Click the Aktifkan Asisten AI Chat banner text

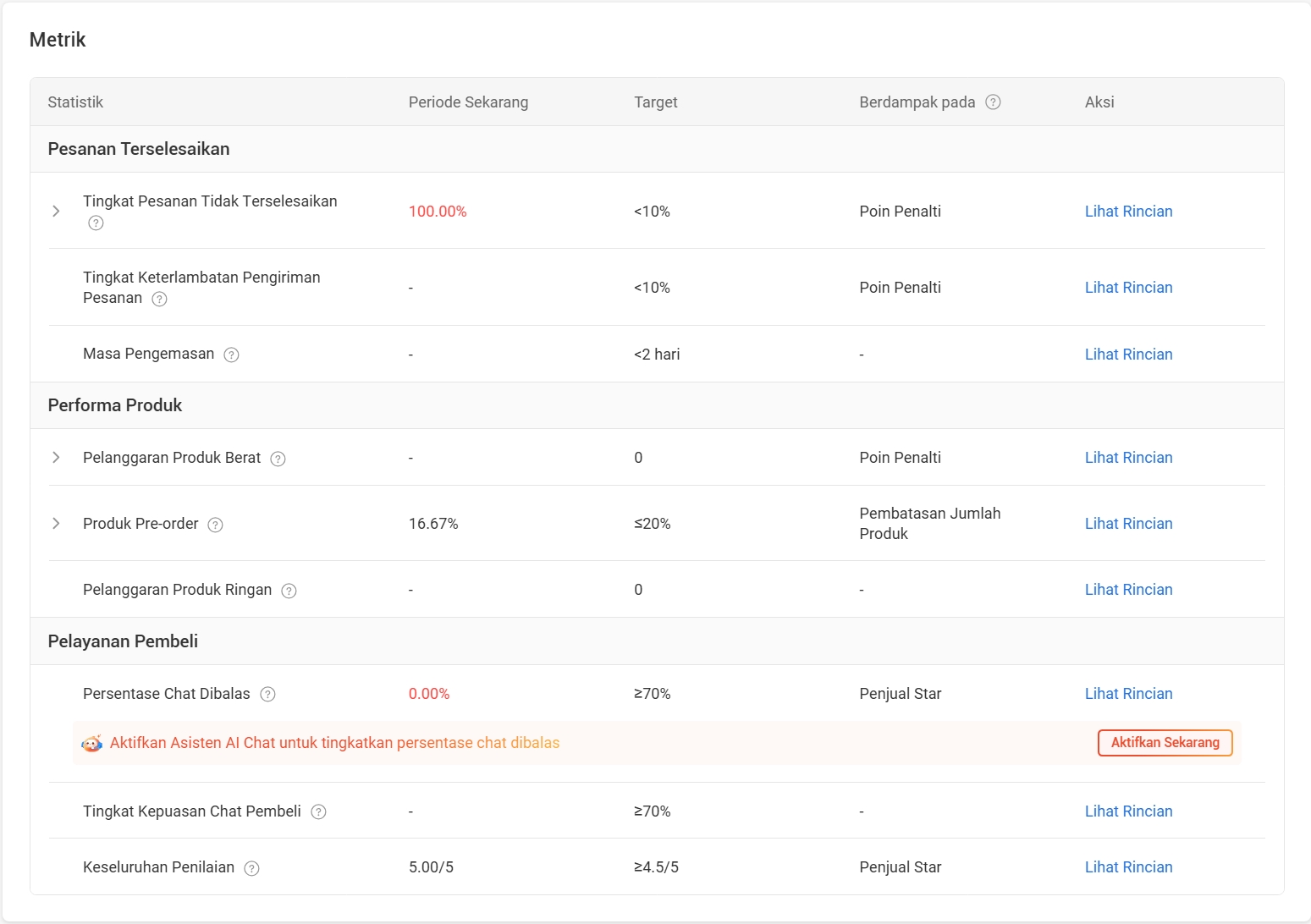pos(335,743)
